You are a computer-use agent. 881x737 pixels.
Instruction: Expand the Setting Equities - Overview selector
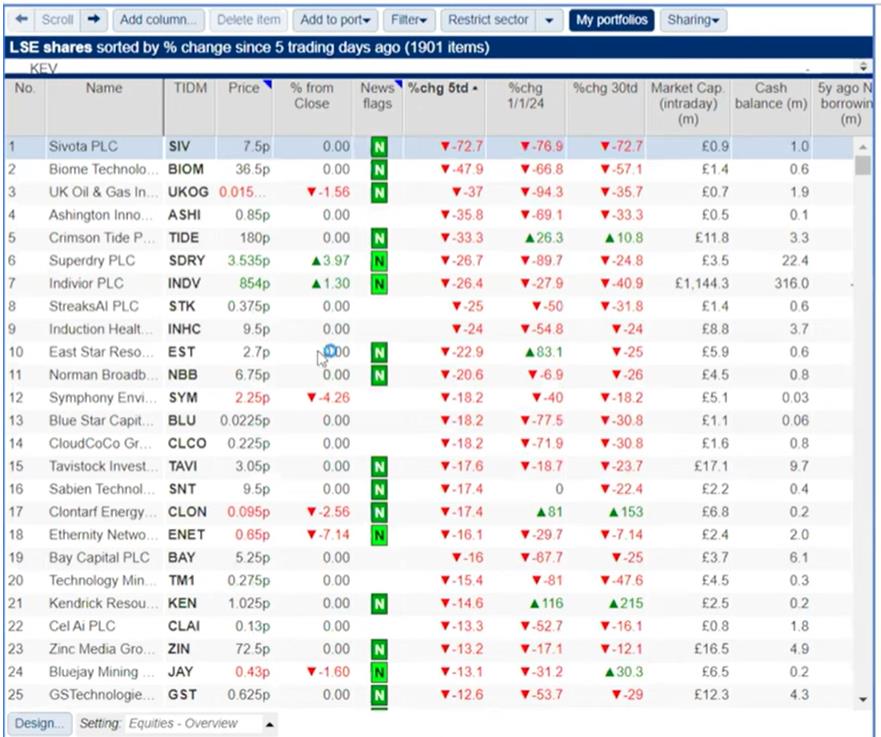[x=270, y=724]
